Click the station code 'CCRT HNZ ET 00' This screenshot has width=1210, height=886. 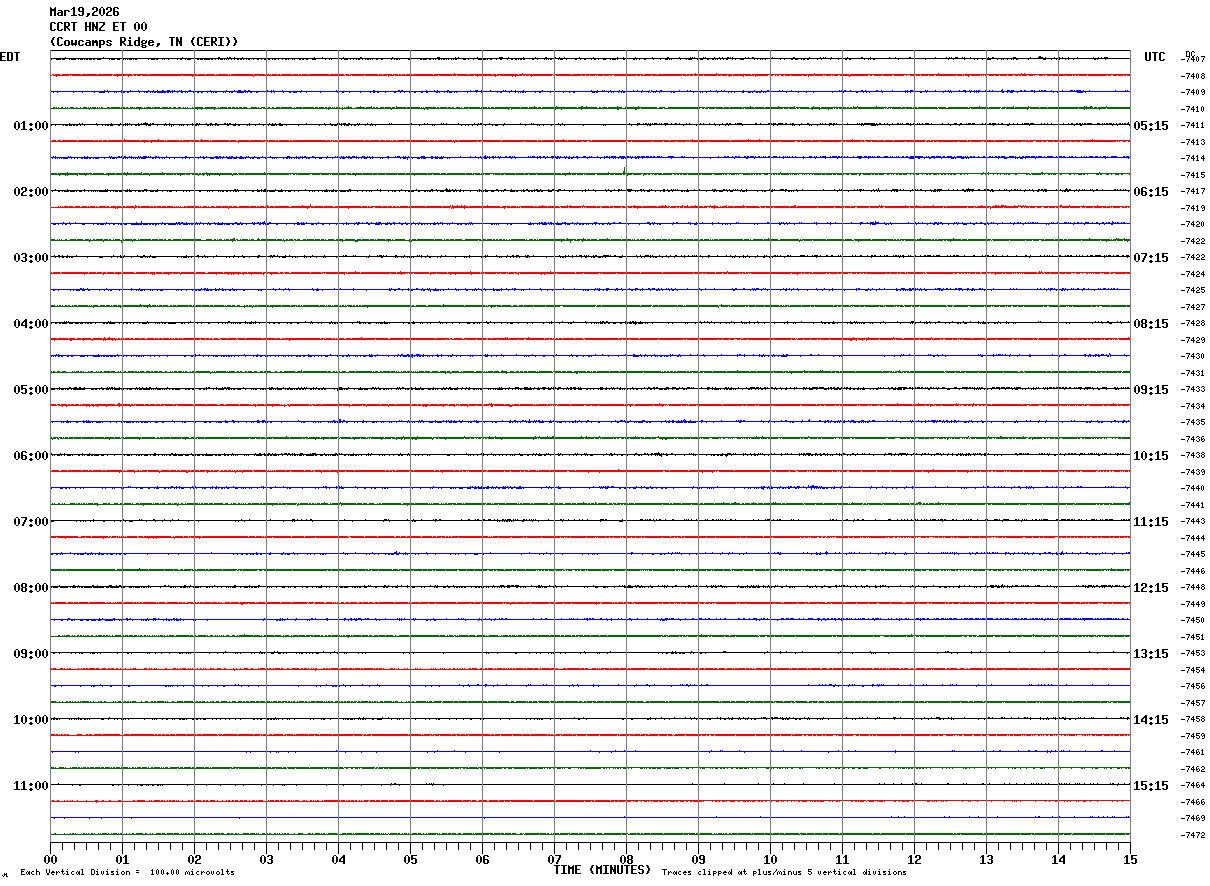98,27
